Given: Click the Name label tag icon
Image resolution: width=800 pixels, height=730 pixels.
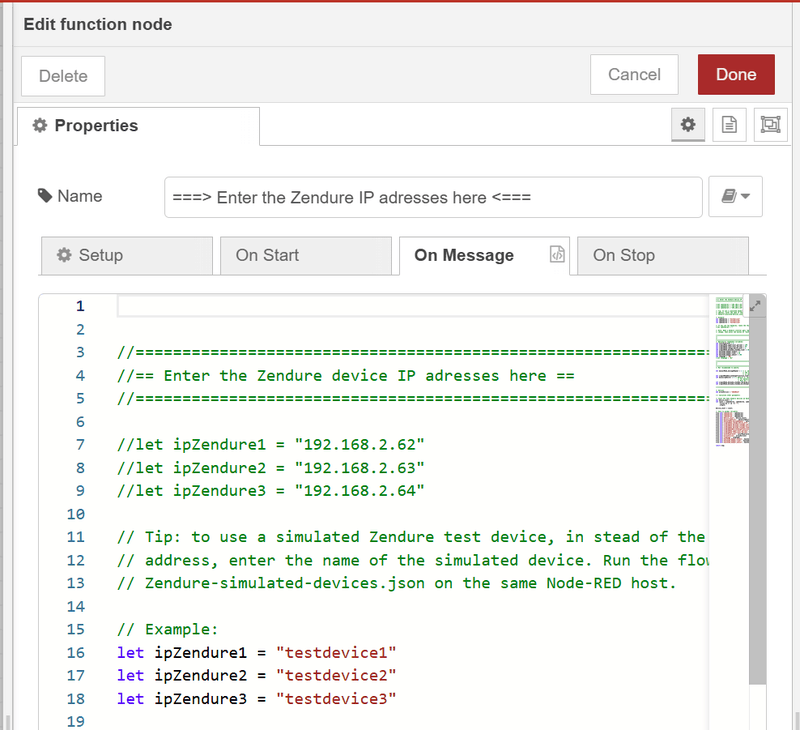Looking at the screenshot, I should tap(45, 195).
